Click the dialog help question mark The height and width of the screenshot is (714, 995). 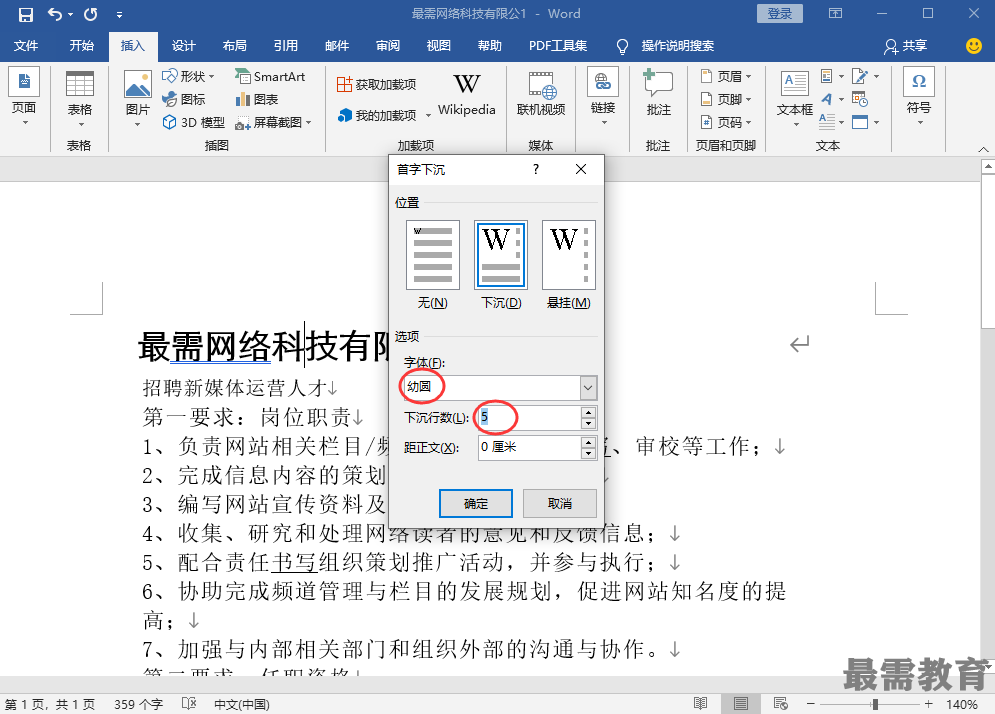click(536, 169)
